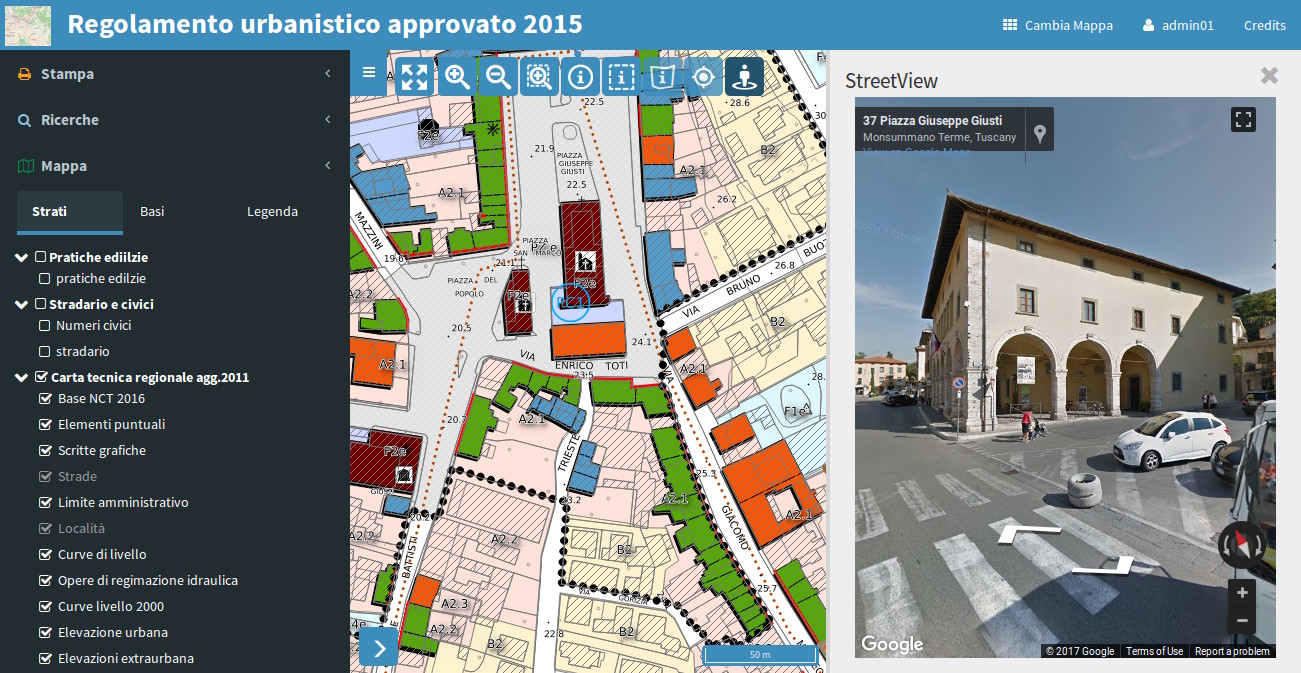Switch to the Basi tab
The width and height of the screenshot is (1301, 673).
(151, 211)
